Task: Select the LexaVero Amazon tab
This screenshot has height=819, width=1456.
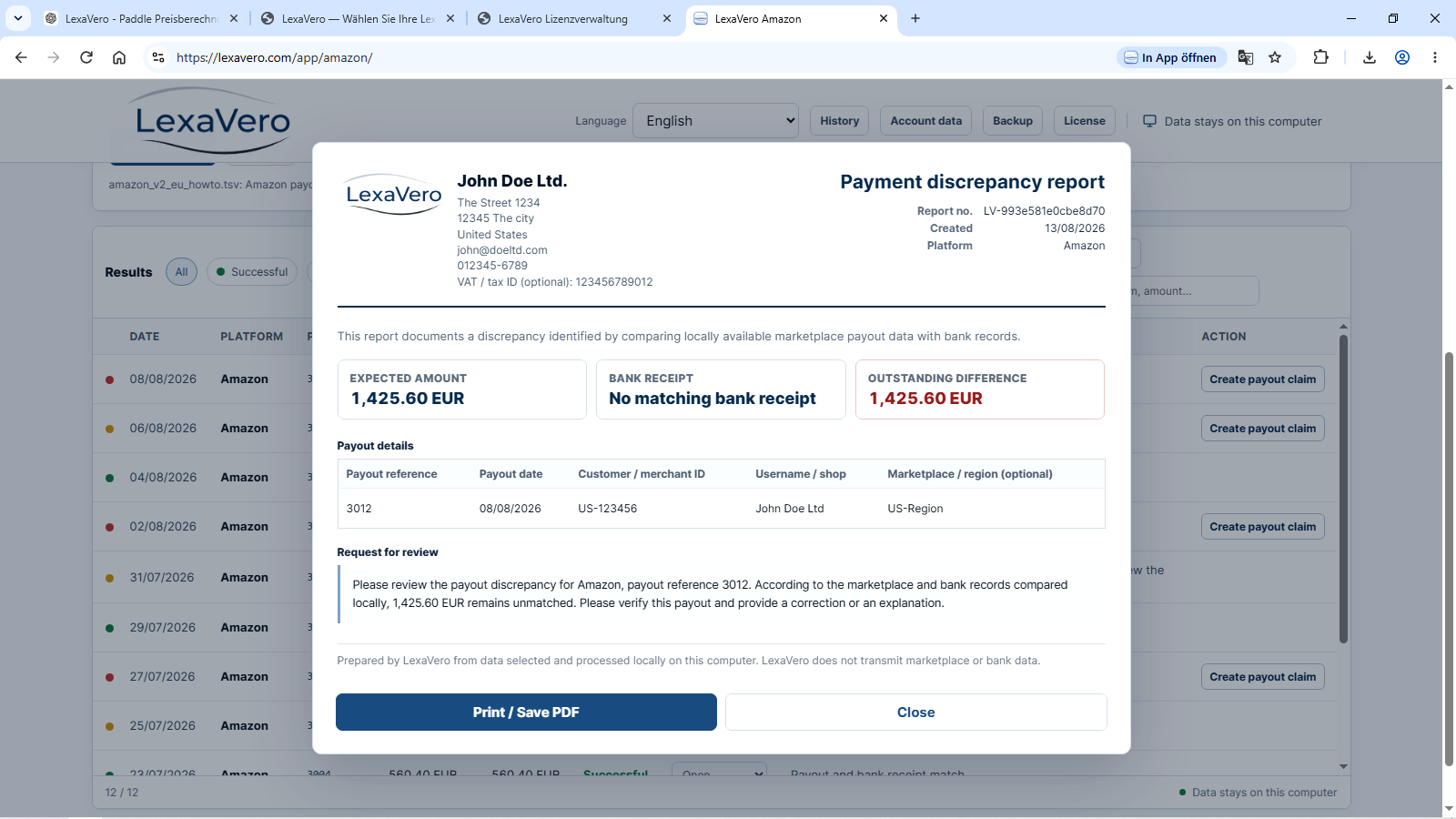Action: [x=791, y=18]
